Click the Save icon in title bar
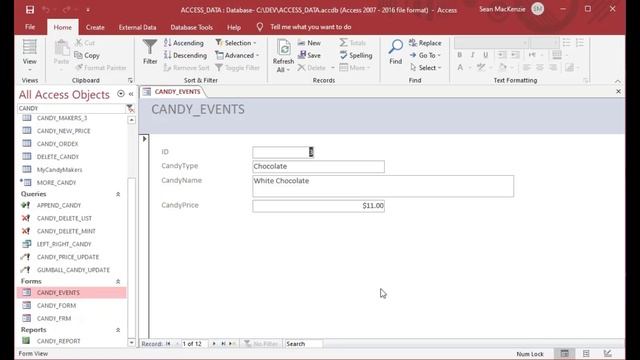The width and height of the screenshot is (640, 360). click(30, 9)
